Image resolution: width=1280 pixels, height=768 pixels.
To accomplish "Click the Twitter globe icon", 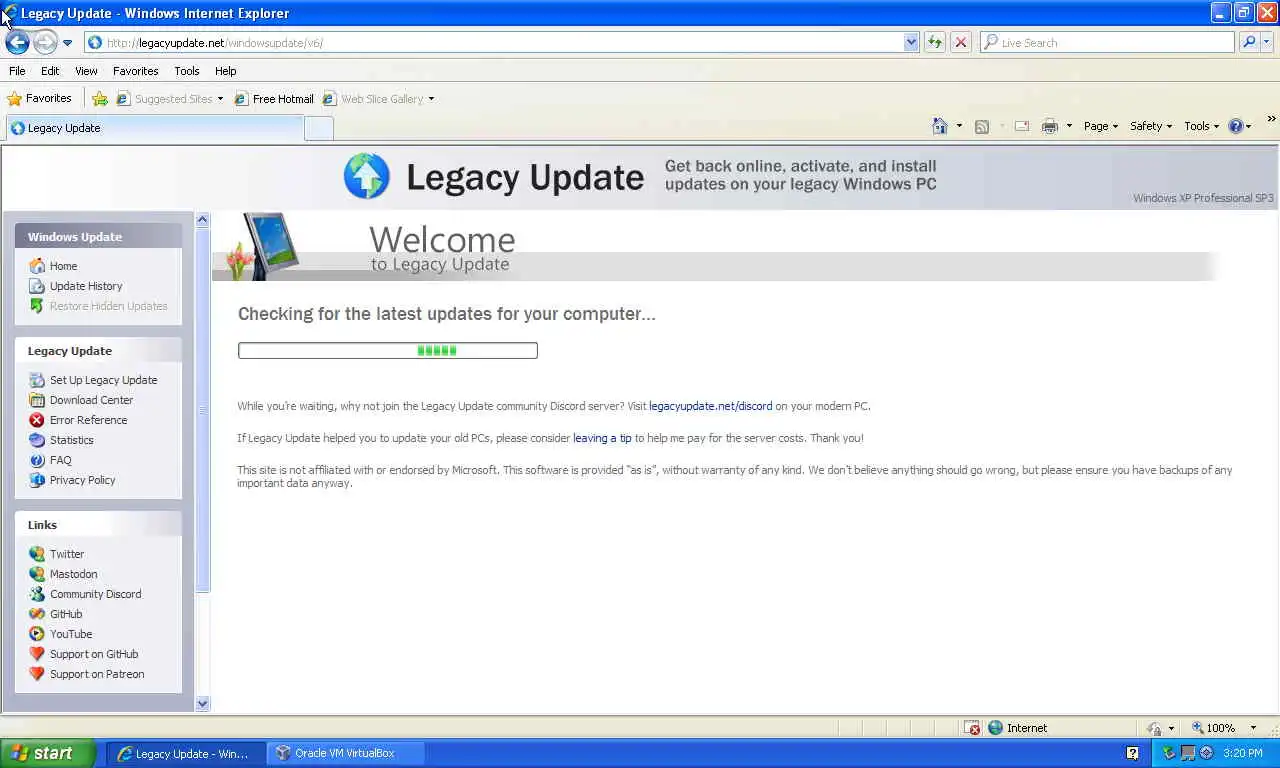I will [37, 554].
